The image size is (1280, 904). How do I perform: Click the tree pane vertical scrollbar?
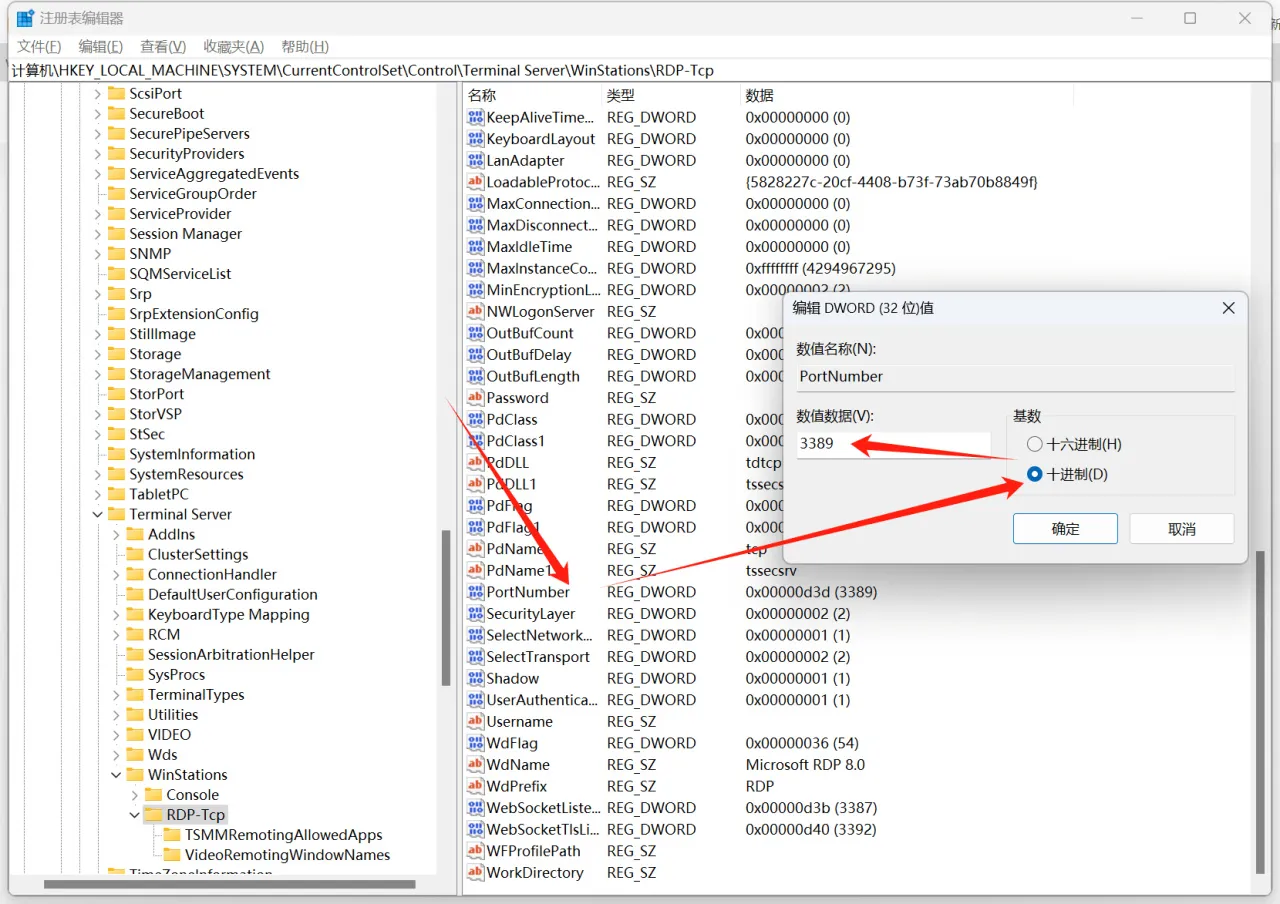[x=445, y=606]
